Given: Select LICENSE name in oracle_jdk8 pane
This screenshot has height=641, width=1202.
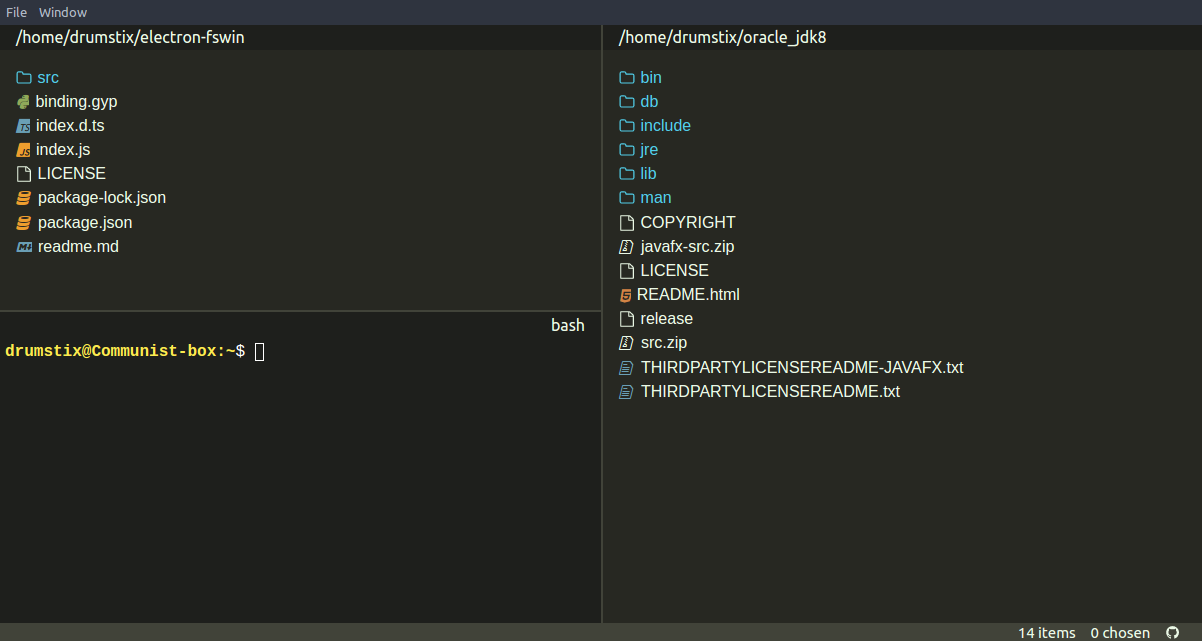Looking at the screenshot, I should (x=675, y=270).
